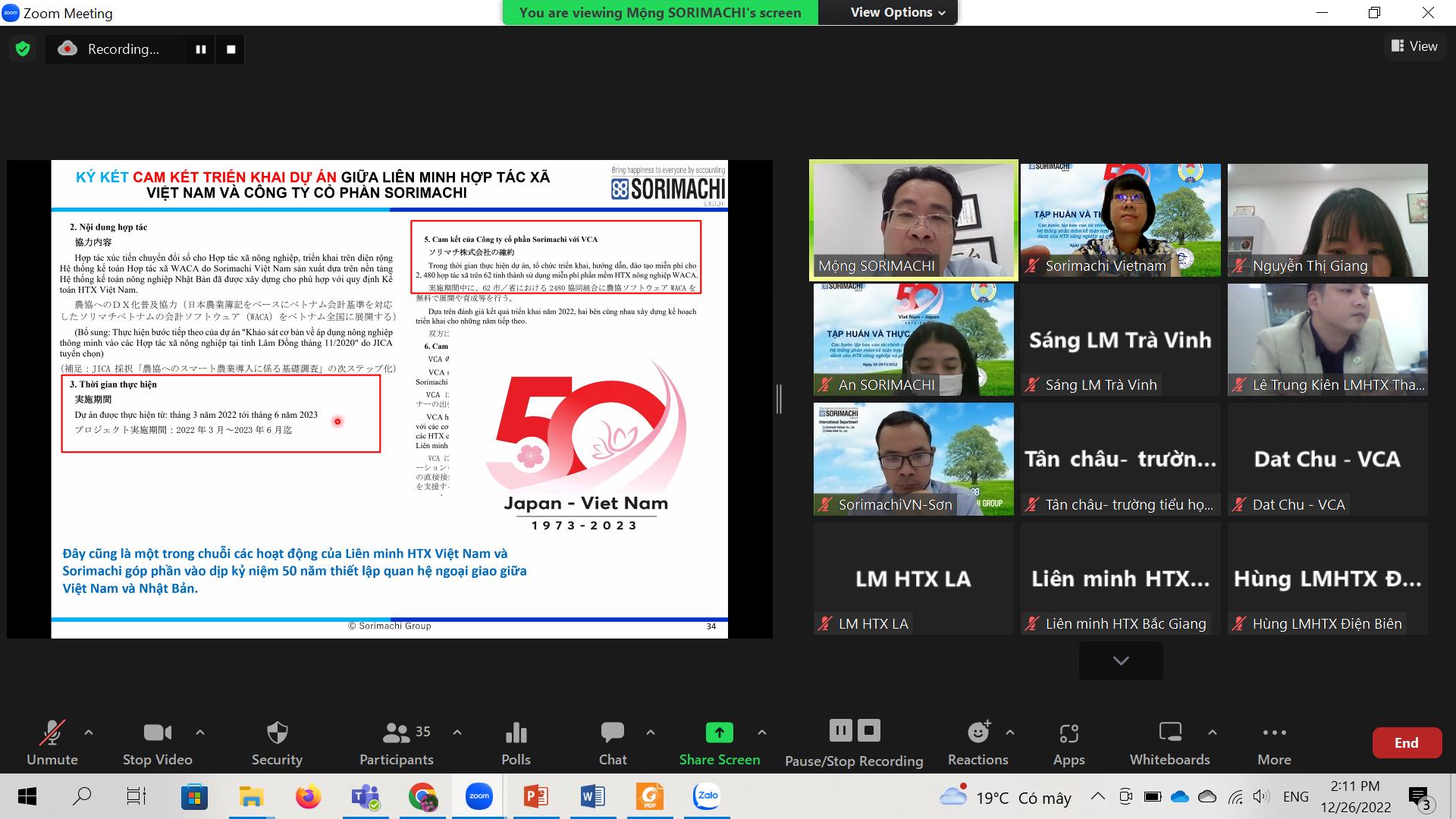Open Microsoft Teams from taskbar
This screenshot has width=1456, height=819.
click(366, 796)
